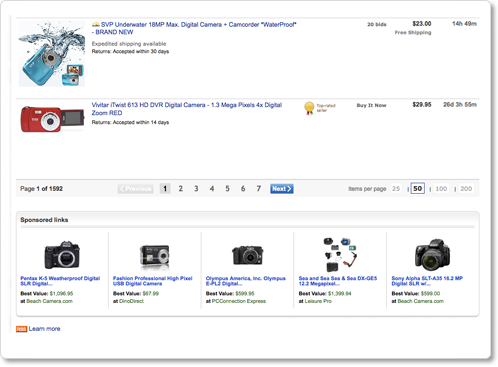Screen dimensions: 498x367
Task: Visit the Leisure Pro seller link
Action: pyautogui.click(x=318, y=301)
